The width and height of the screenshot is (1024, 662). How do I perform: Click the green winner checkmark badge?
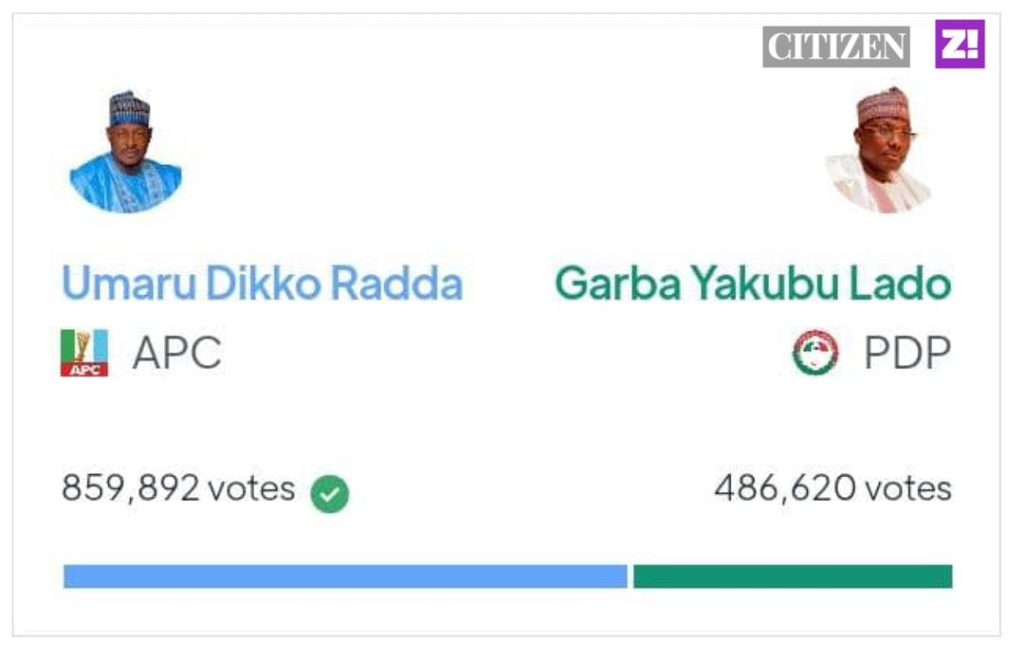pos(330,494)
